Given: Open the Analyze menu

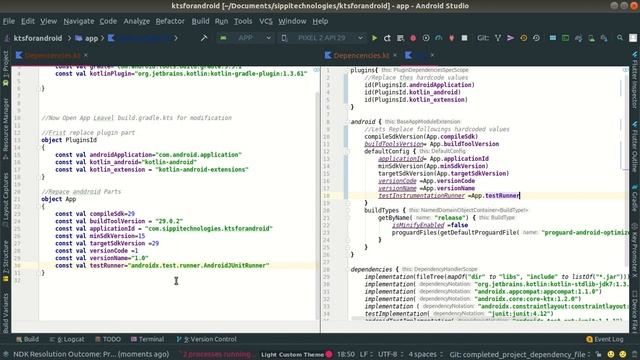Looking at the screenshot, I should [x=136, y=21].
